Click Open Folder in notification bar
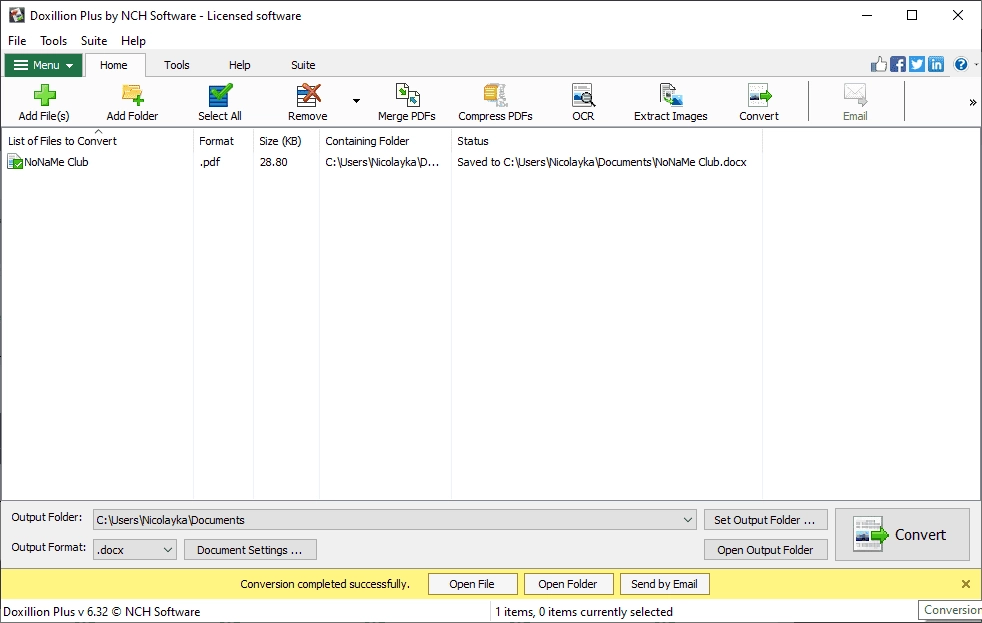 tap(568, 584)
